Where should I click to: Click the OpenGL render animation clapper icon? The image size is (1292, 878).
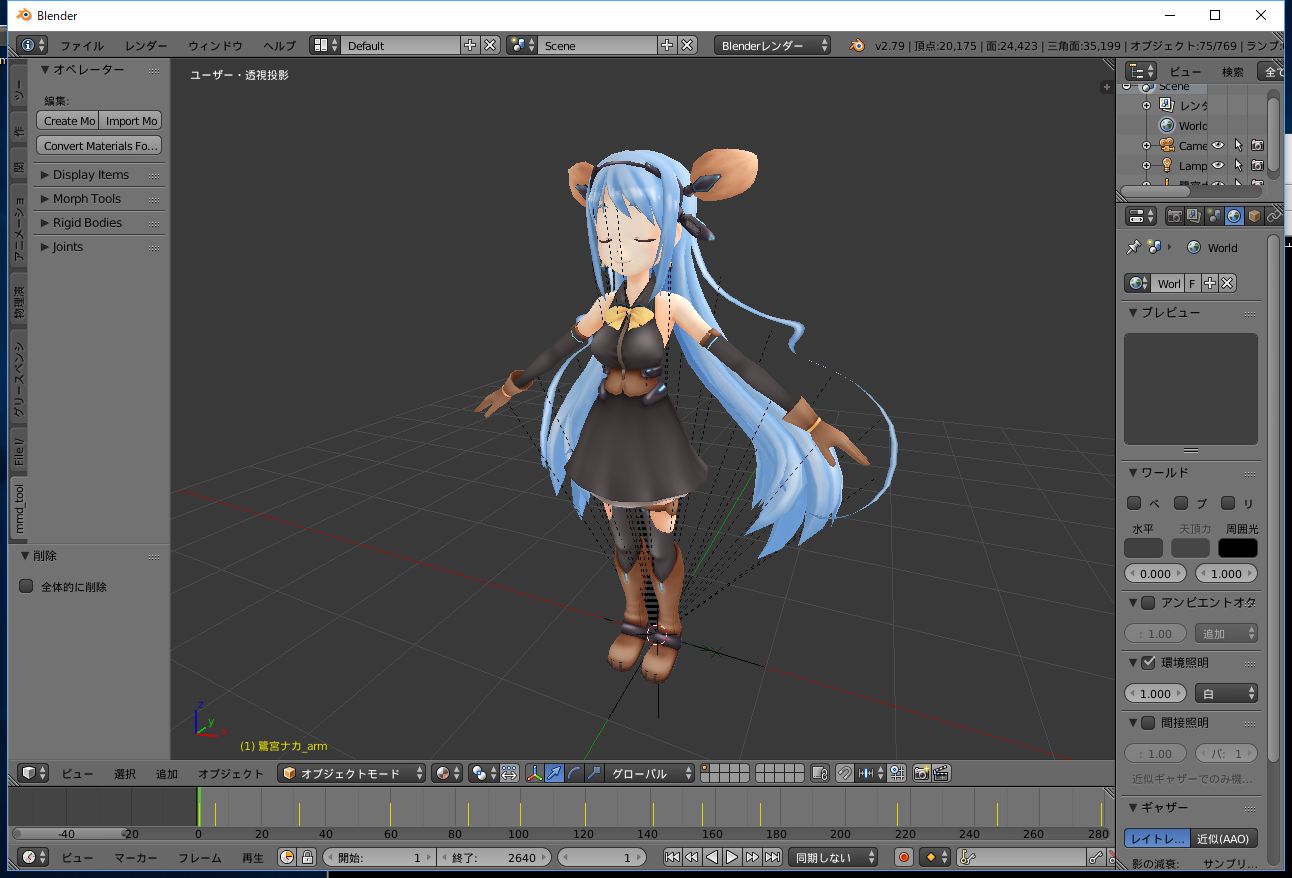point(941,773)
